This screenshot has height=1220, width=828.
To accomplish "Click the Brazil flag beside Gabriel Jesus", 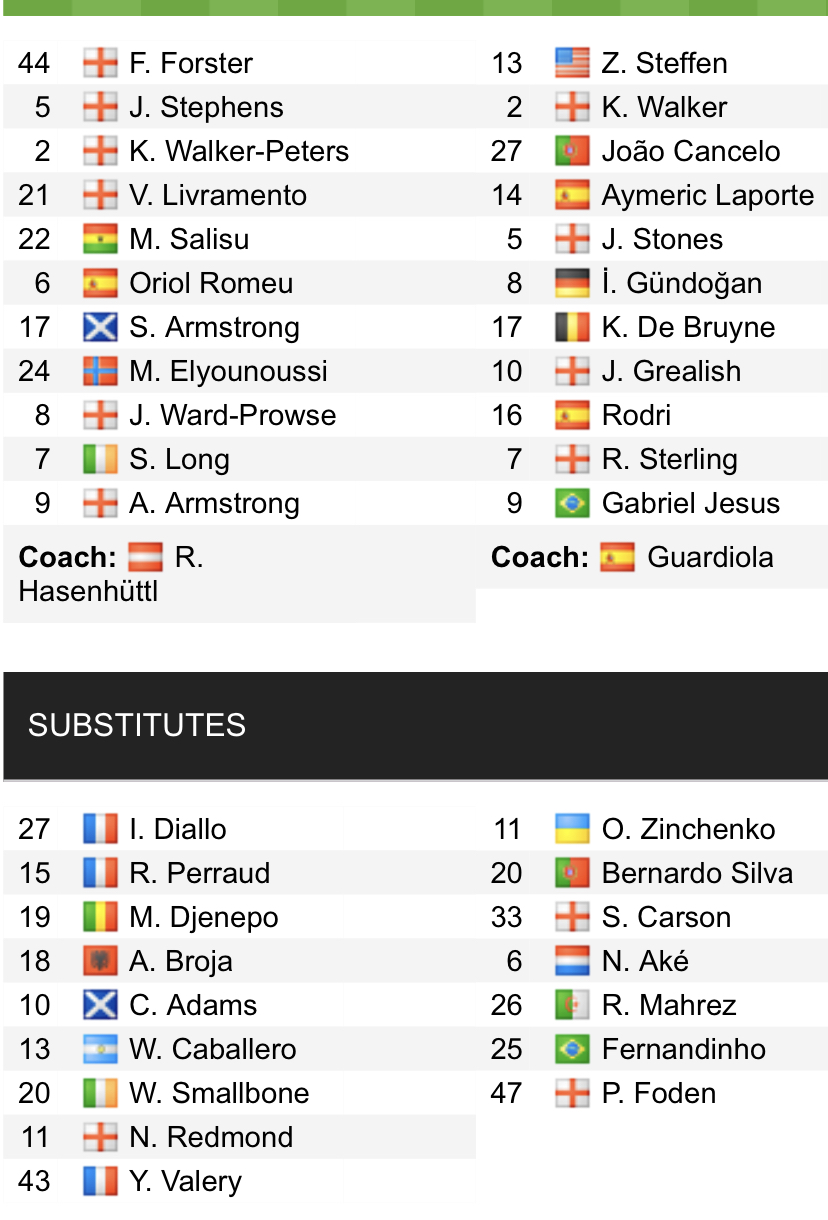I will [571, 503].
